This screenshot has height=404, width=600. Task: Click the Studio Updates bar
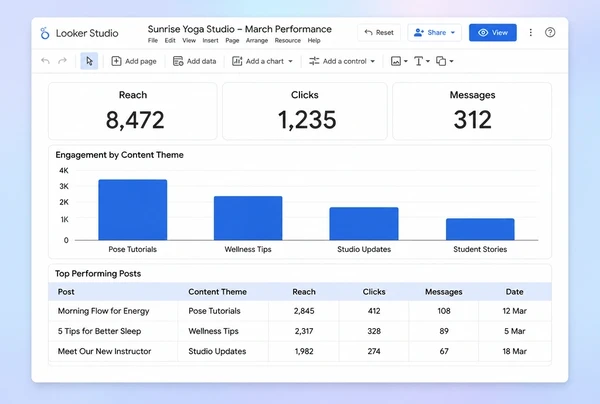(364, 224)
